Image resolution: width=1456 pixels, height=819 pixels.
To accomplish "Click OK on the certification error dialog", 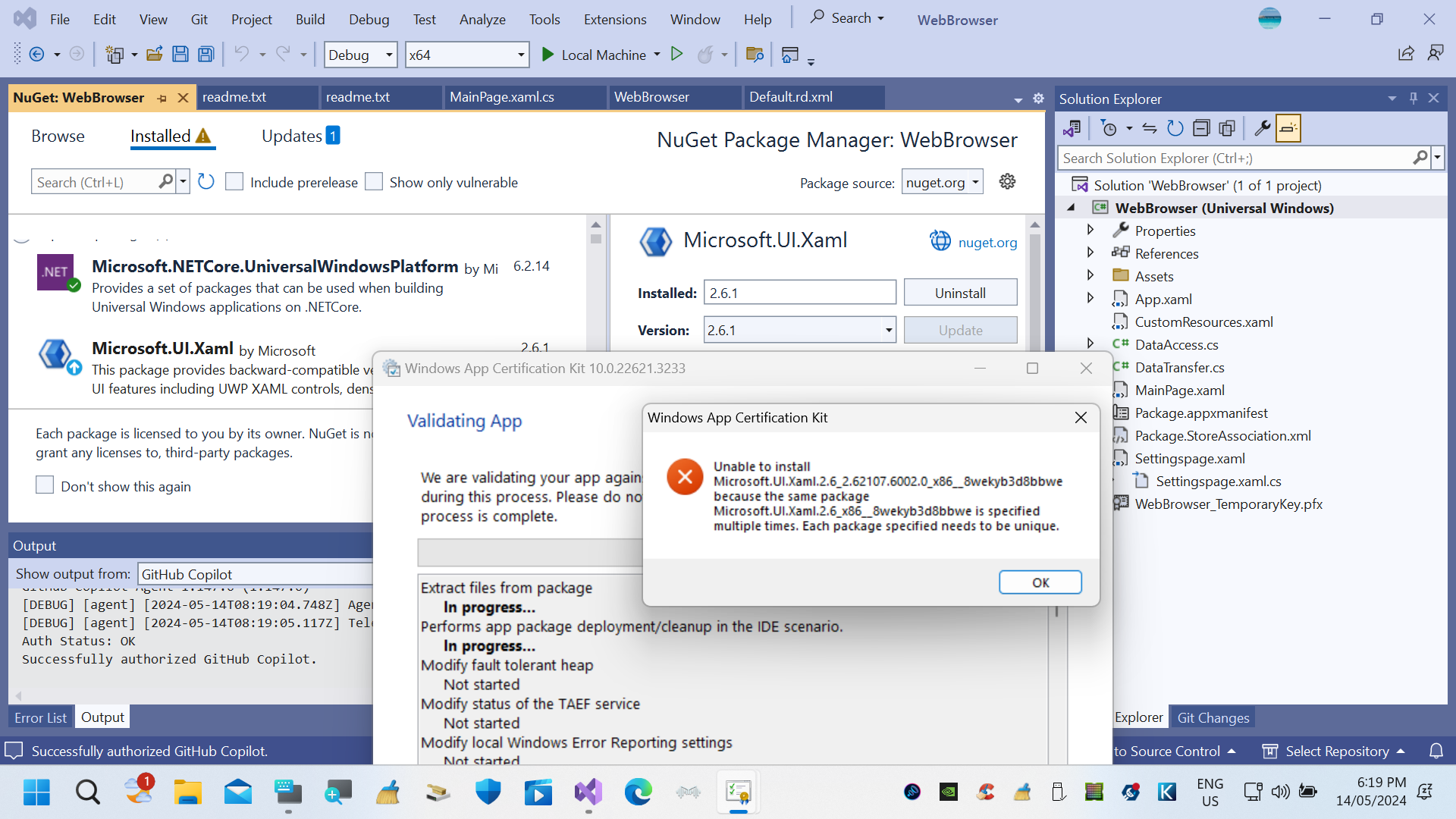I will click(1040, 582).
